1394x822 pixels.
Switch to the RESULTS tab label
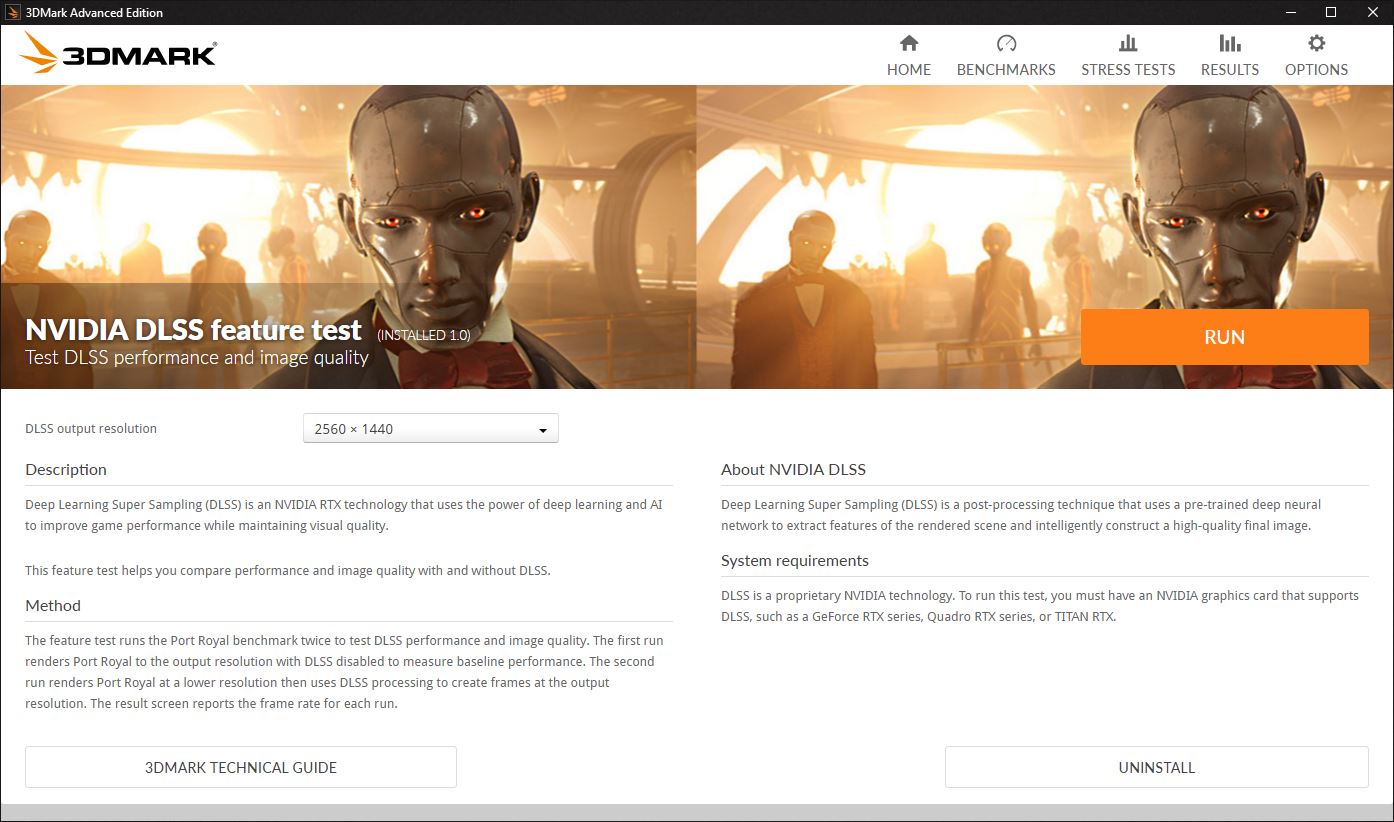1230,70
